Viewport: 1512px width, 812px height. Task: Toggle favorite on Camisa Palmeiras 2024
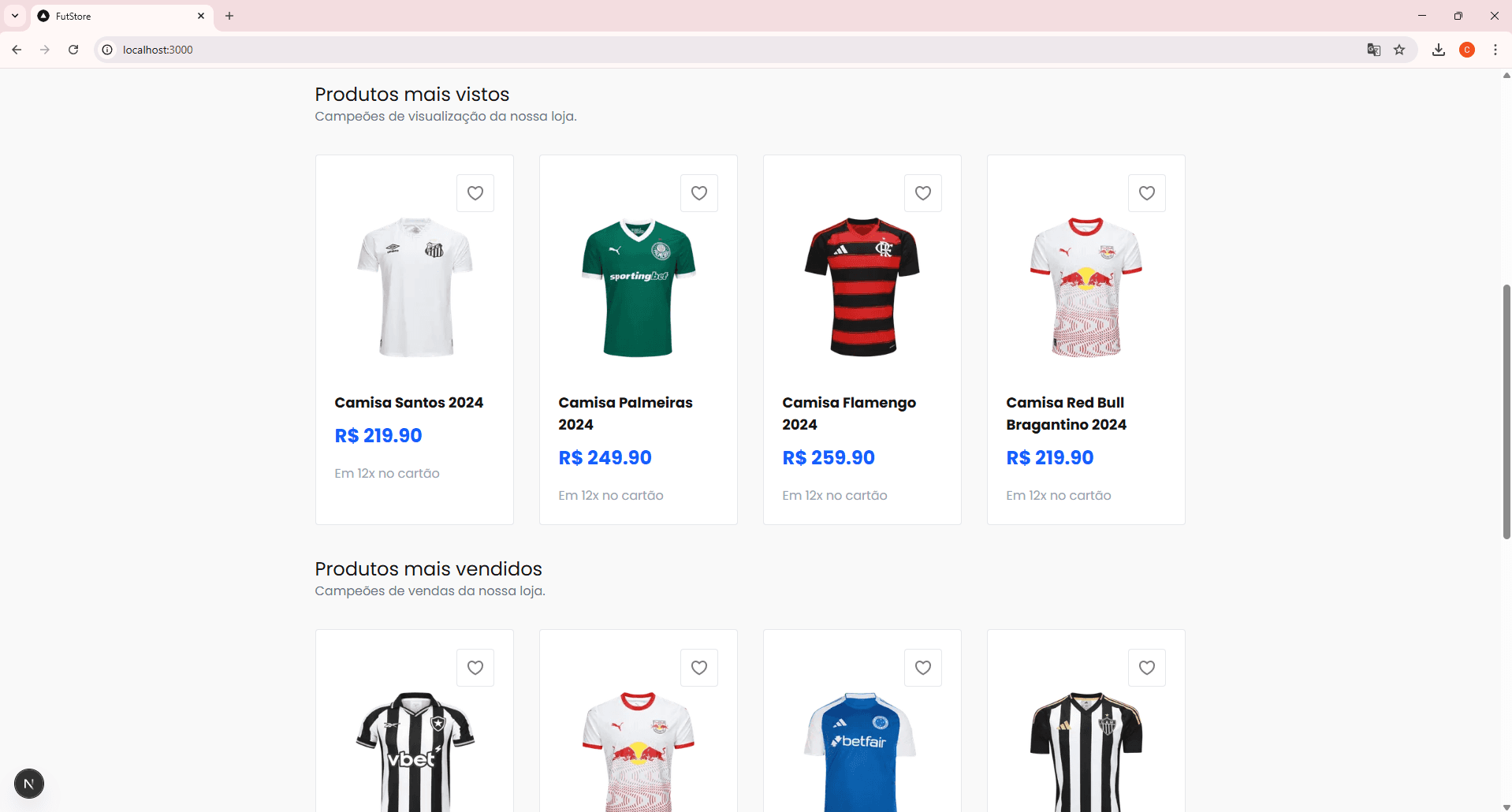(698, 192)
